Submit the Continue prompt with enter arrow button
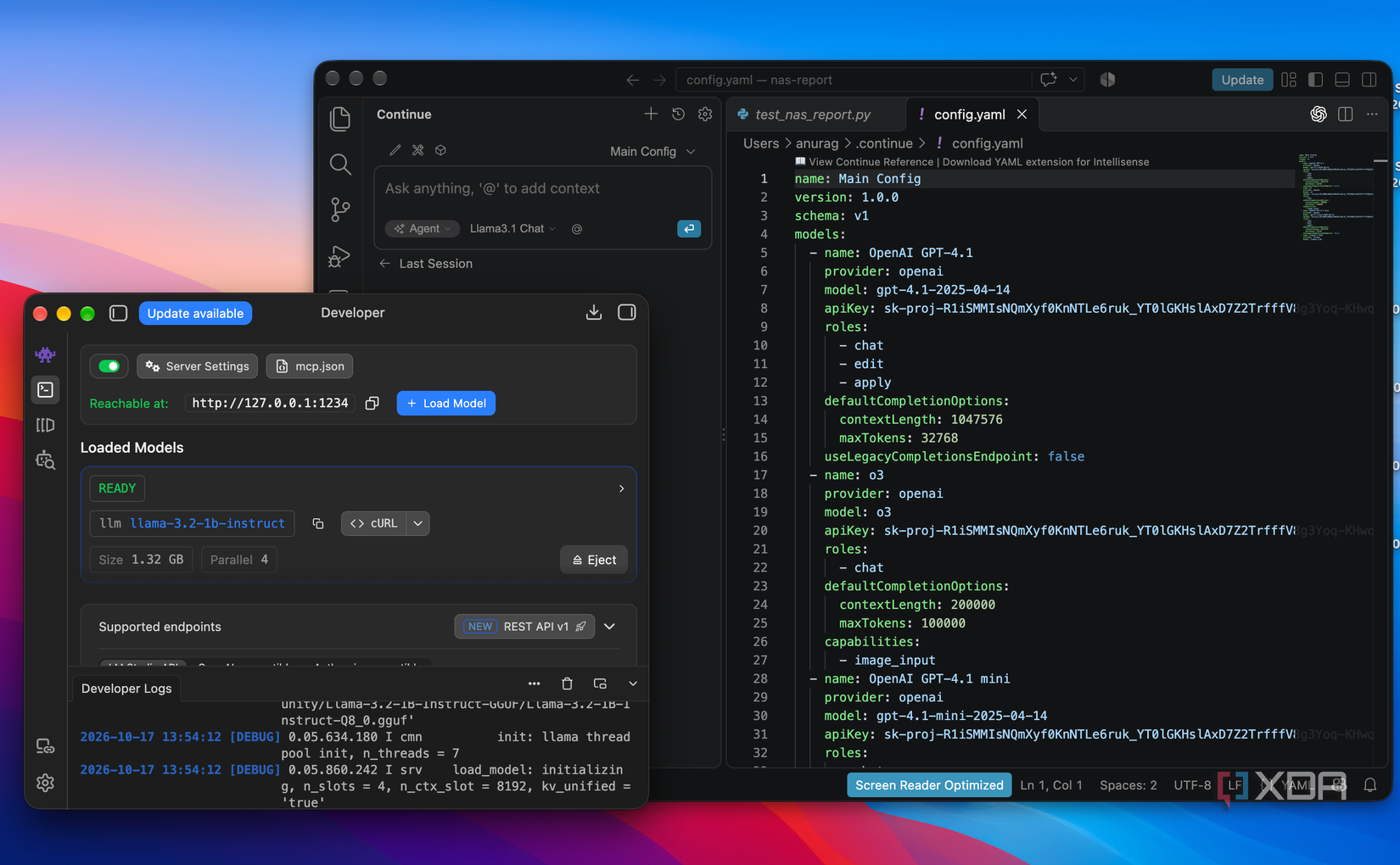The image size is (1400, 865). click(x=689, y=228)
